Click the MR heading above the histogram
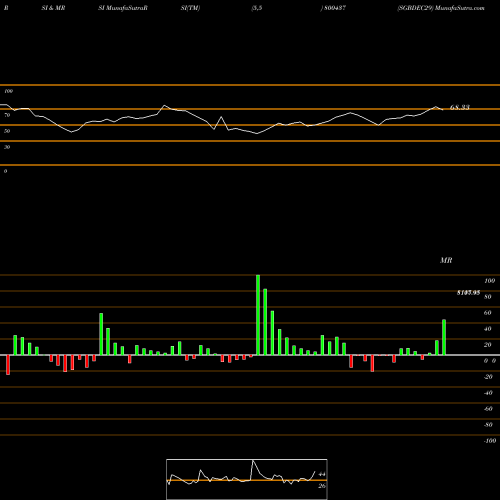Viewport: 500px width, 500px height. click(446, 260)
